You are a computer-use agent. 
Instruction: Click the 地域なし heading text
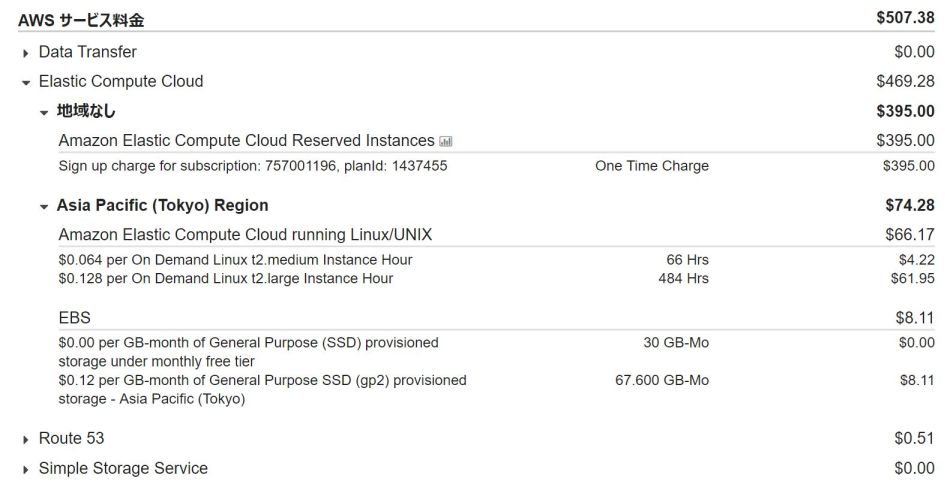[86, 111]
